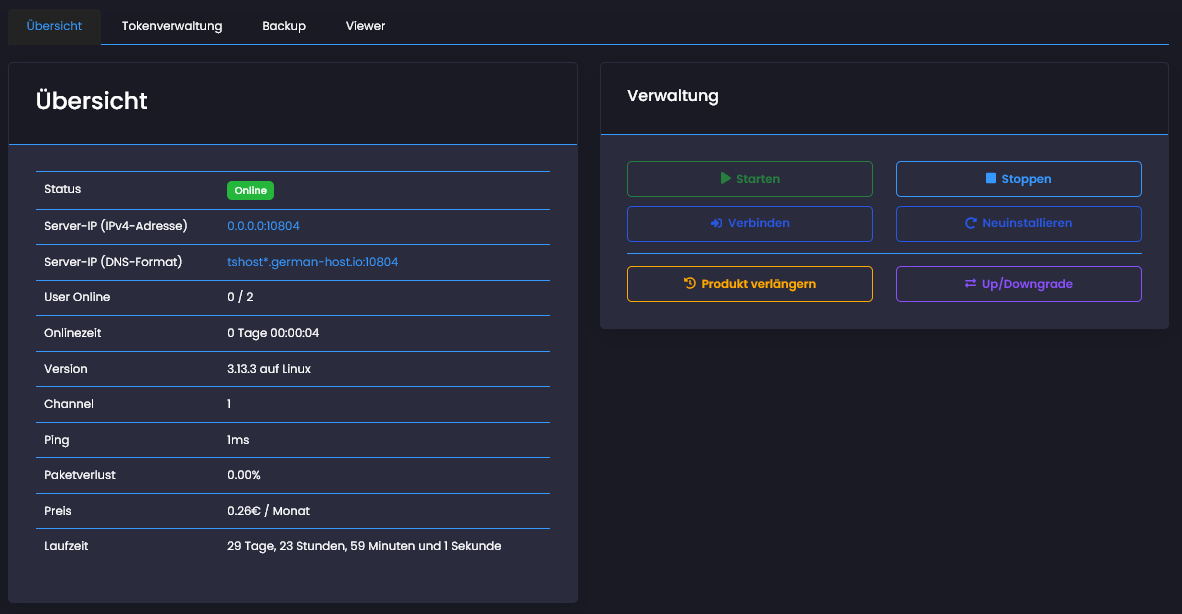
Task: Click the DNS address tshost*.german-host.io link
Action: coord(313,262)
